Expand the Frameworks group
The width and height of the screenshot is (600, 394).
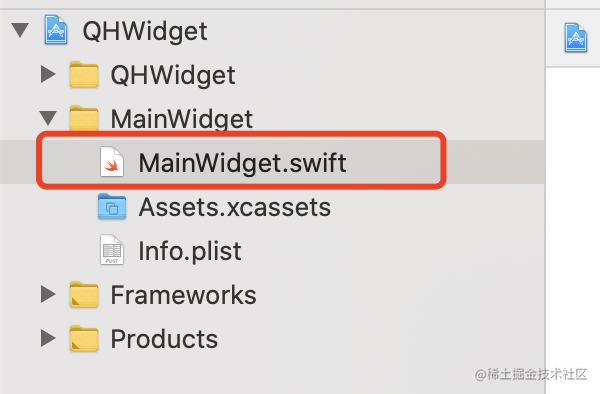coord(48,295)
